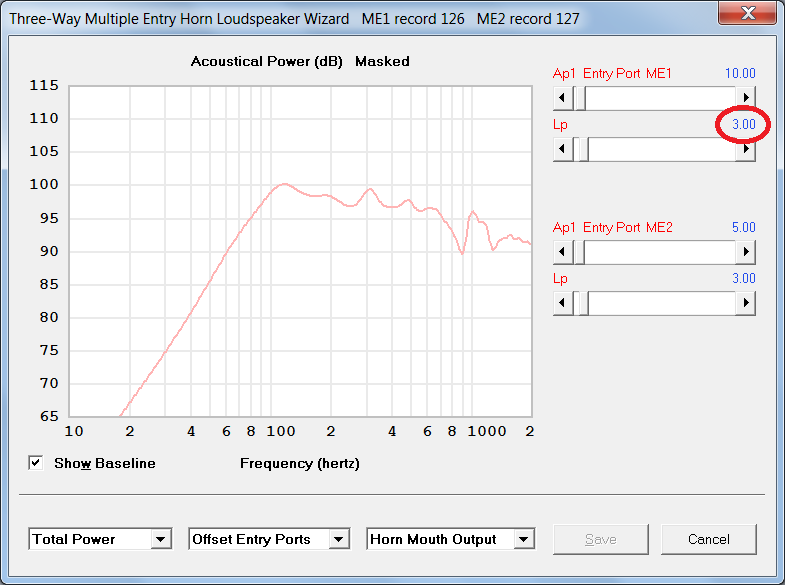The image size is (785, 585).
Task: Click right arrow of ME1 Ap1 slider
Action: point(745,98)
